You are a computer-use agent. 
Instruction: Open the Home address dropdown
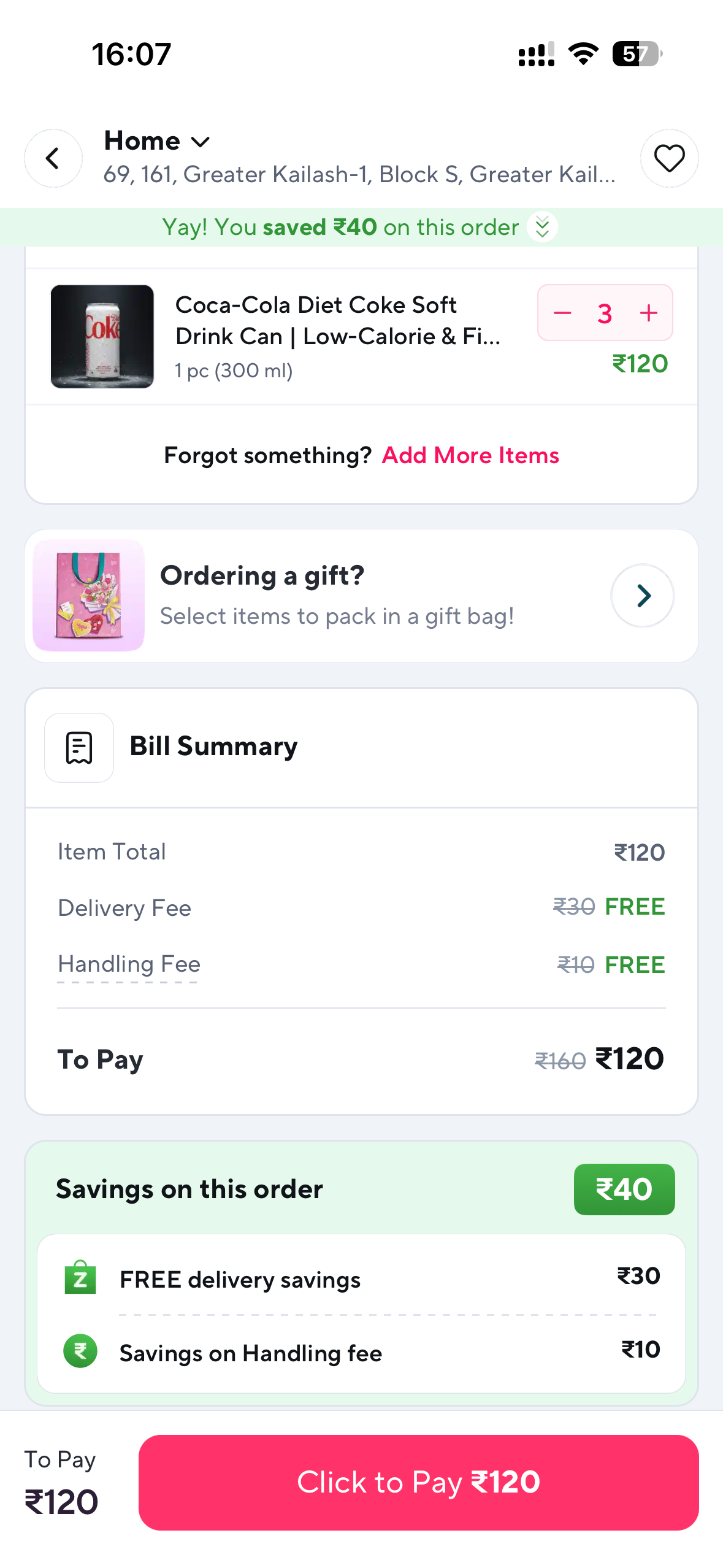158,142
